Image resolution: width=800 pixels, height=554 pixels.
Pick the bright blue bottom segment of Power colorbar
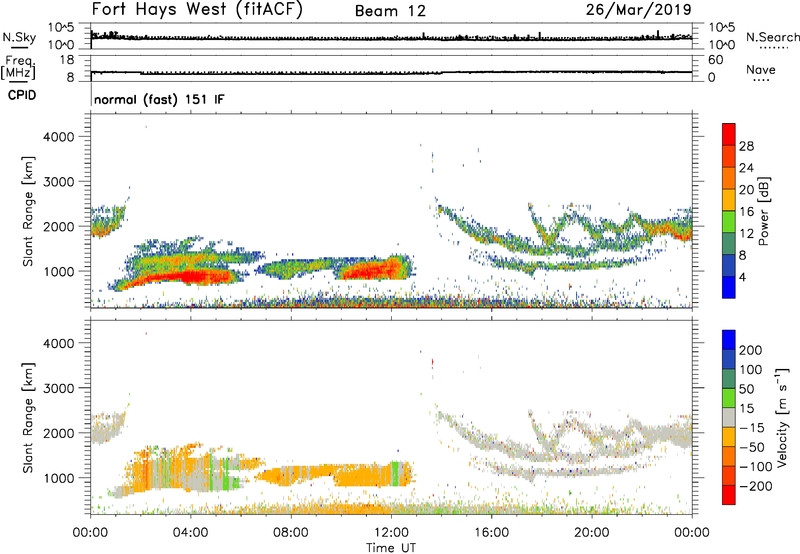[729, 287]
